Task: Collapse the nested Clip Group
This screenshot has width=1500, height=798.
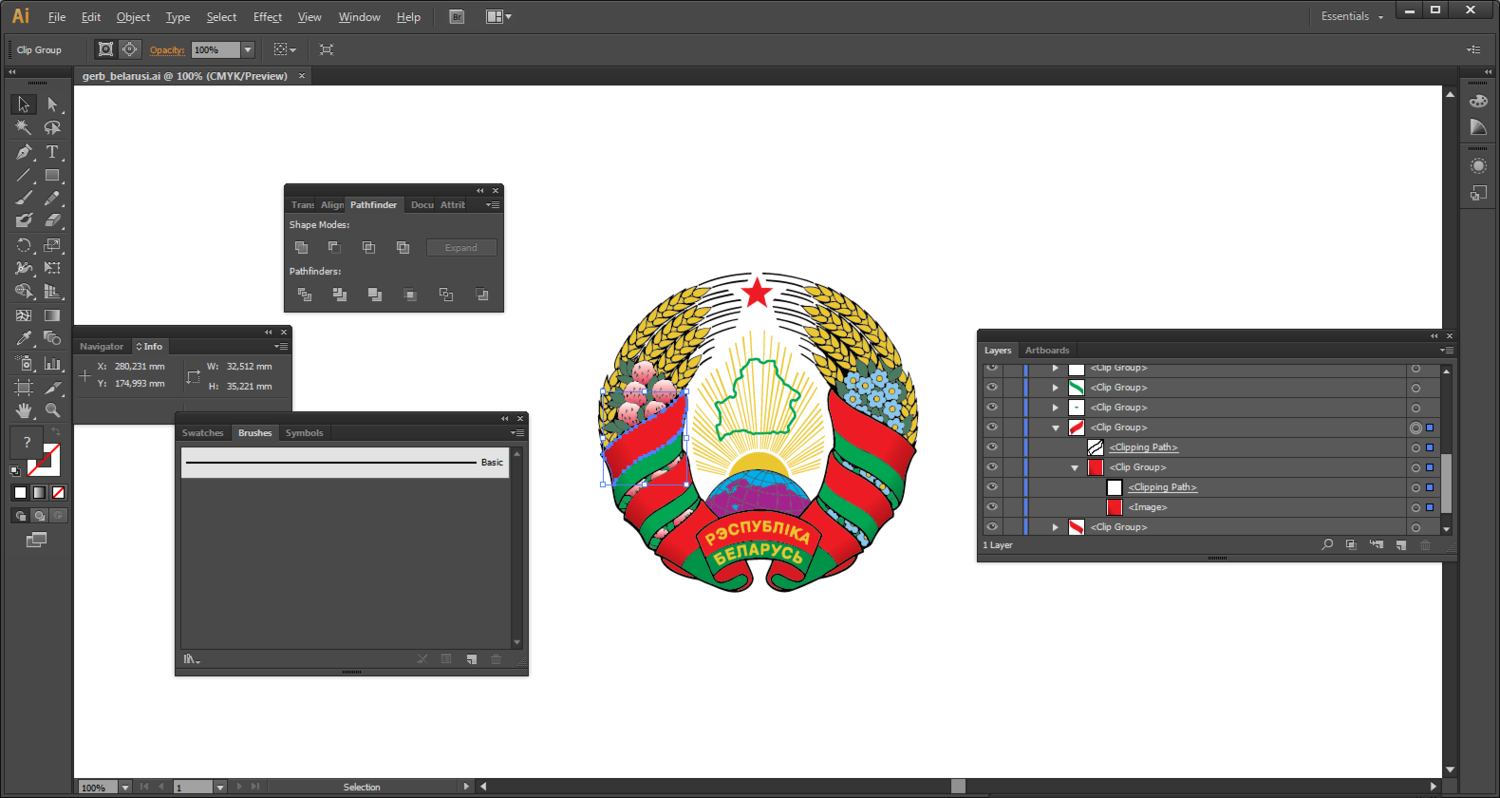Action: (1075, 467)
